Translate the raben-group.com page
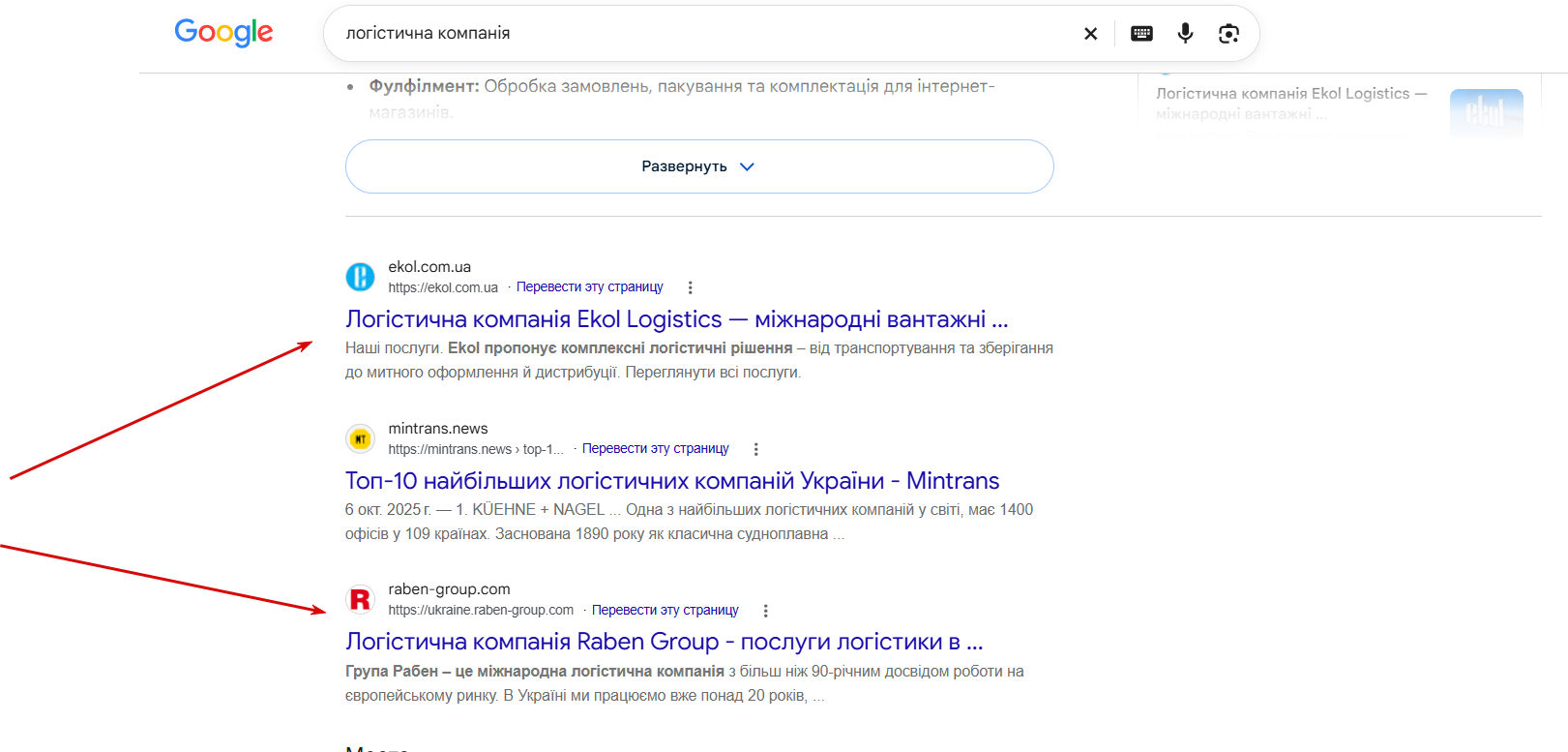Viewport: 1568px width, 752px height. (665, 611)
